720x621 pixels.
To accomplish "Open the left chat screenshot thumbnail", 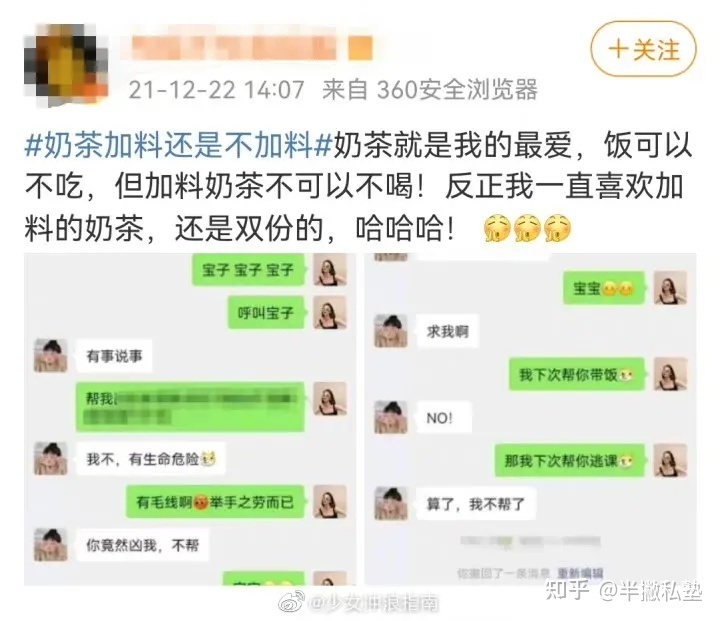I will click(190, 419).
